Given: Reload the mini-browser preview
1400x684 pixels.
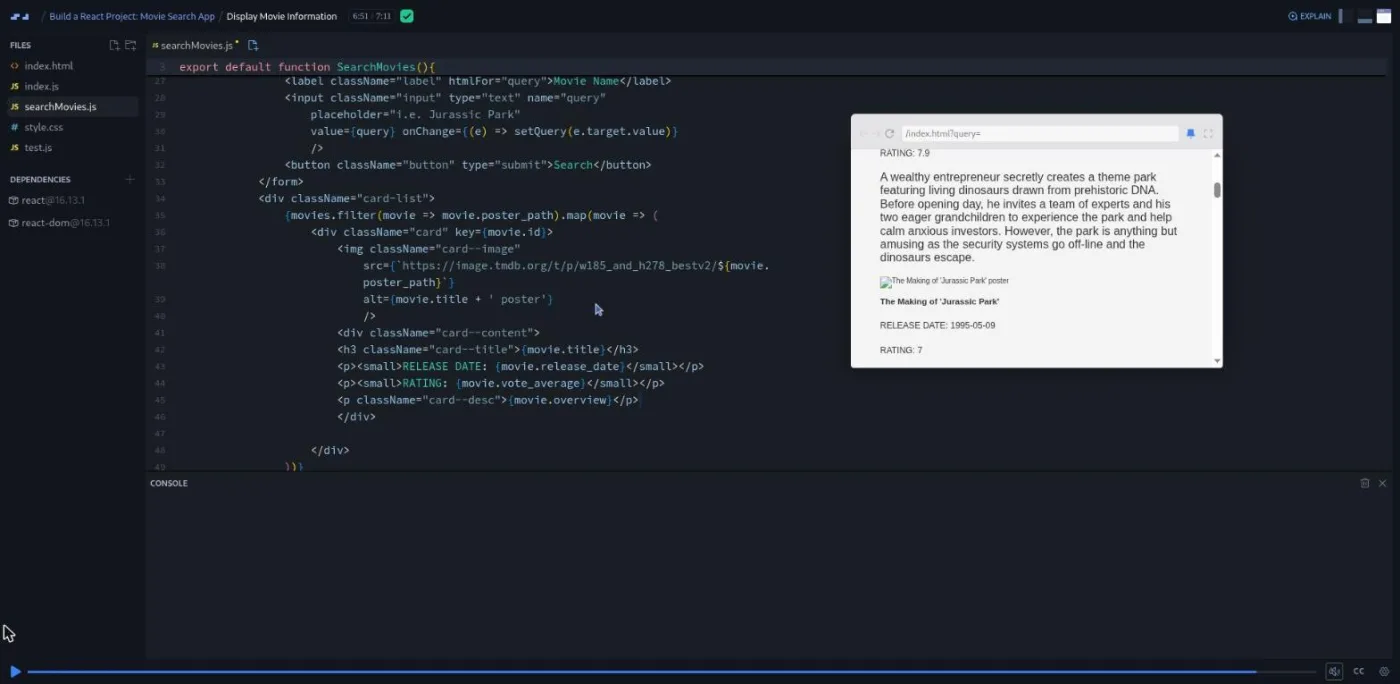Looking at the screenshot, I should [x=889, y=133].
